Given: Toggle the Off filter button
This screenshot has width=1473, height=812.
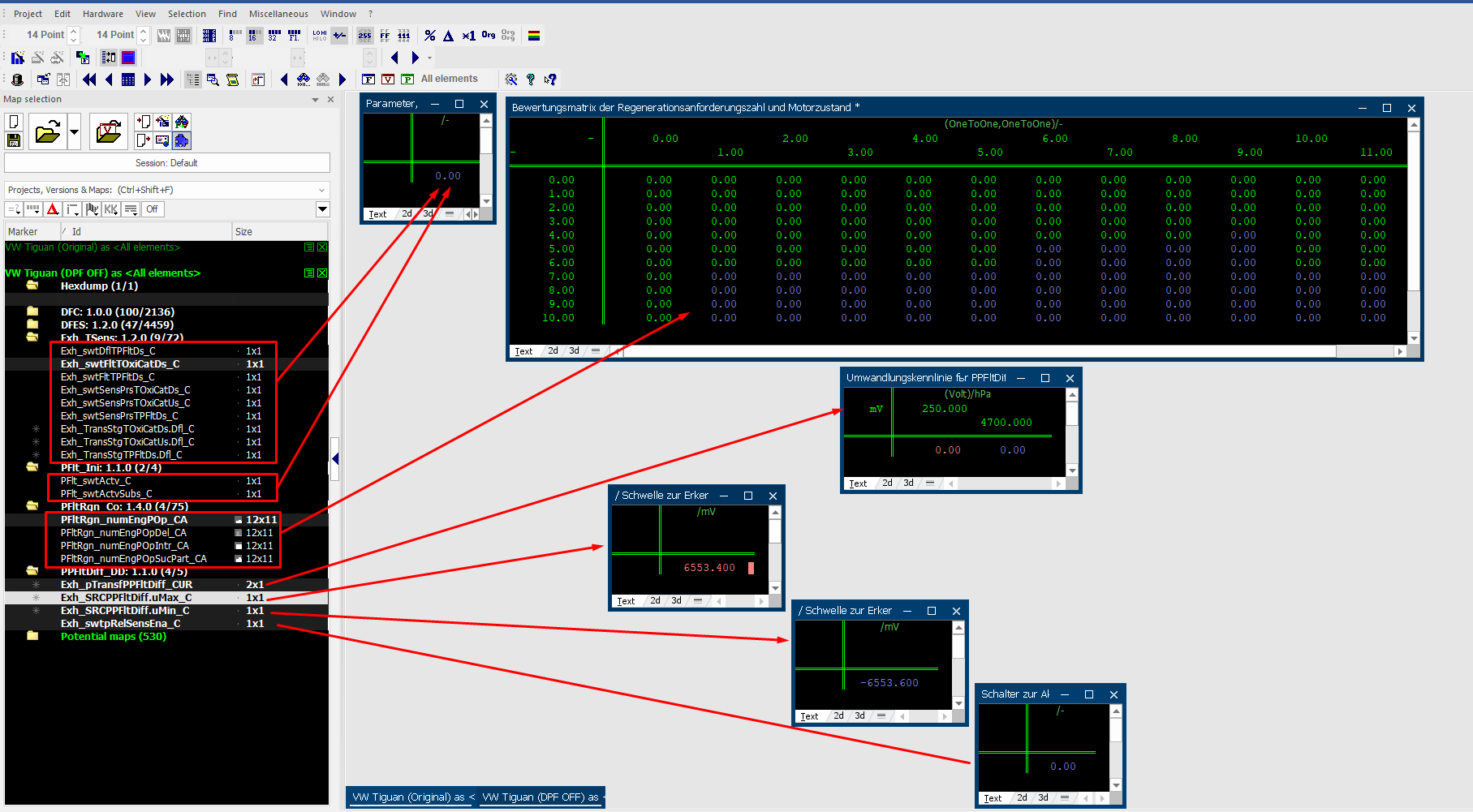Looking at the screenshot, I should pos(153,209).
